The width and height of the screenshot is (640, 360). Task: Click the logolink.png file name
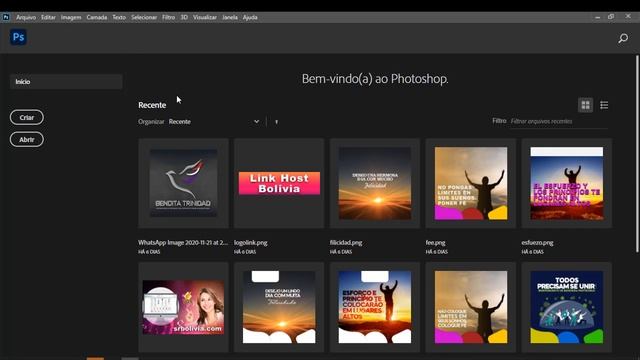[251, 242]
